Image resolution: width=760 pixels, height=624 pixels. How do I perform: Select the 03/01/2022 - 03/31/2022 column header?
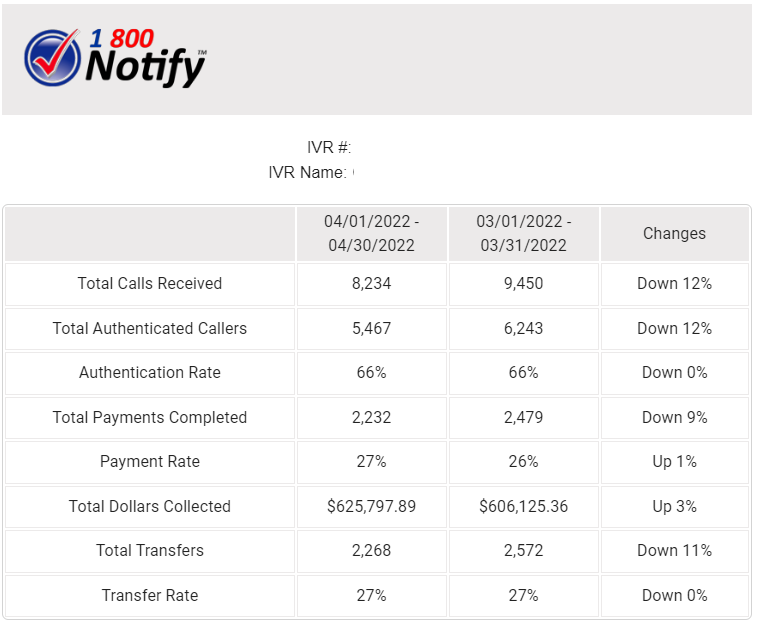[x=523, y=233]
